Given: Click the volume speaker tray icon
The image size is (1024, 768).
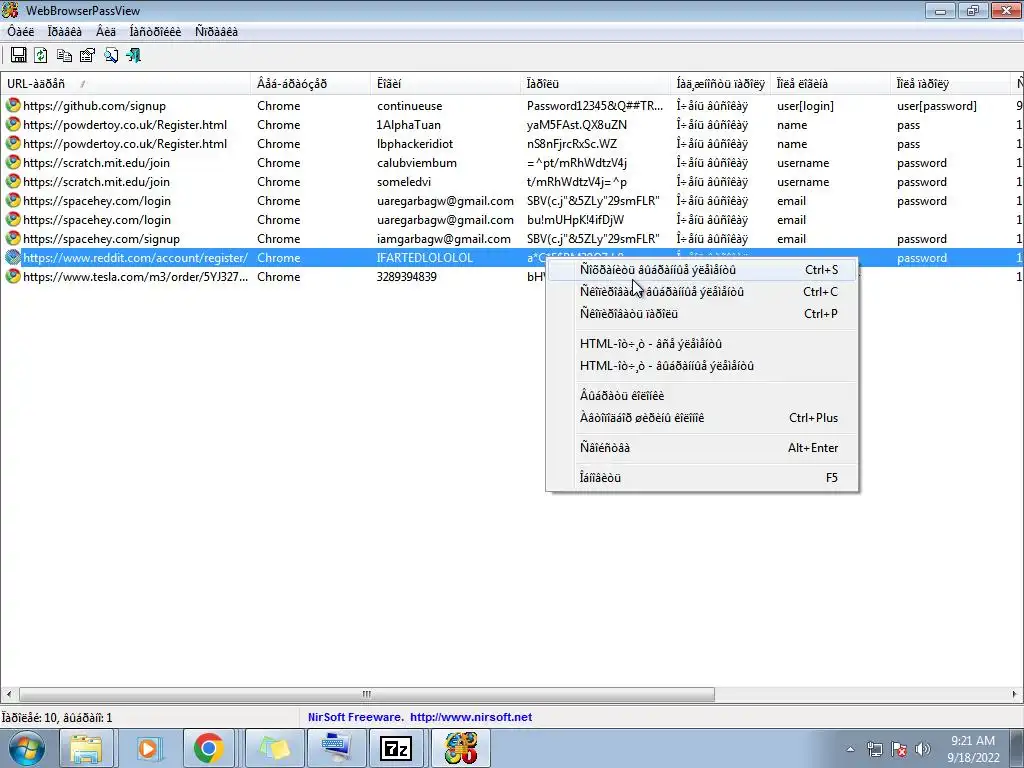Looking at the screenshot, I should [923, 749].
